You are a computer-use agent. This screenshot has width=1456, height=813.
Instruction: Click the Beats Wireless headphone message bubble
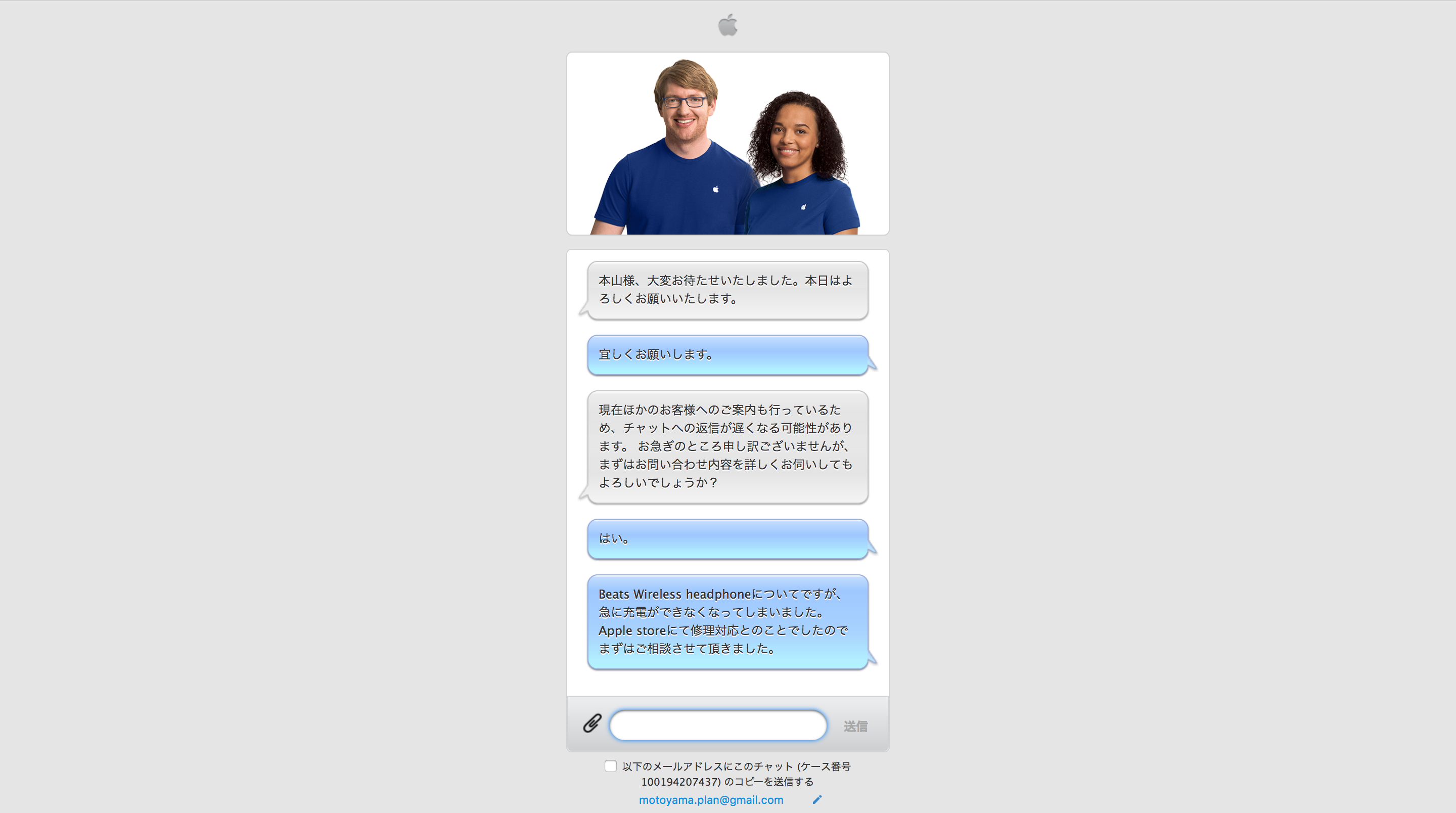point(728,621)
